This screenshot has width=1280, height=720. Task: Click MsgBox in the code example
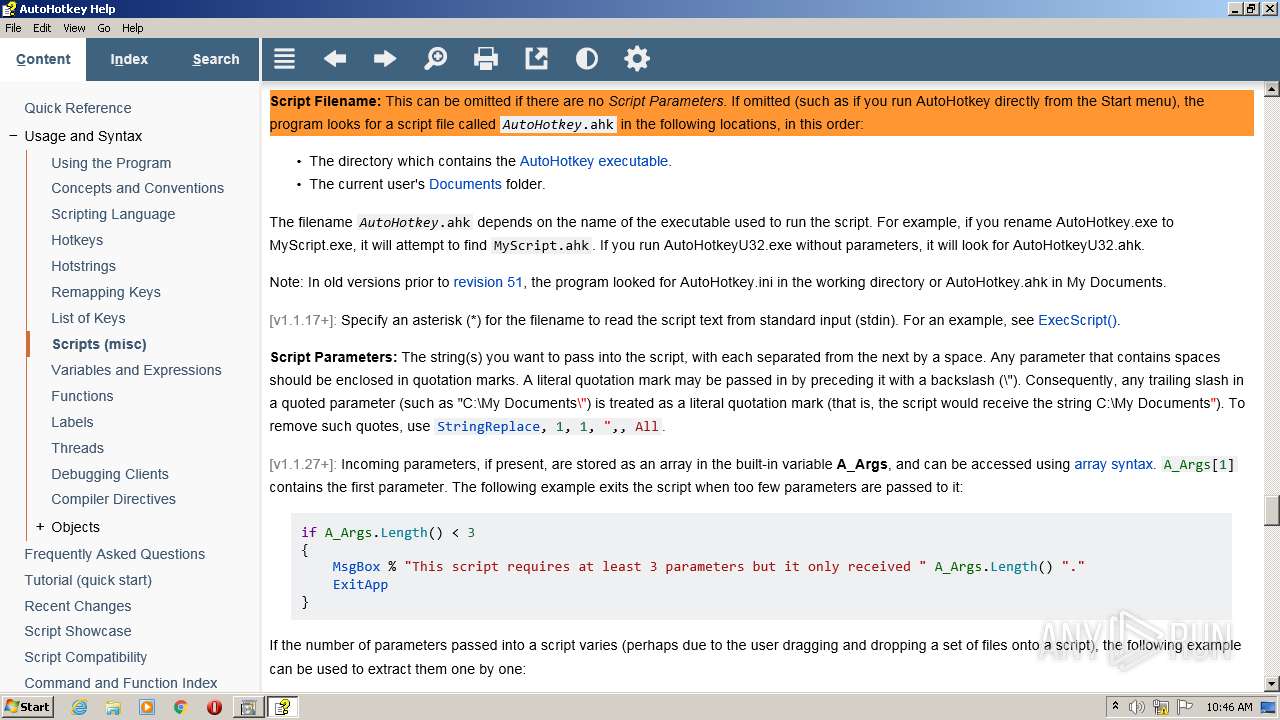(x=357, y=566)
